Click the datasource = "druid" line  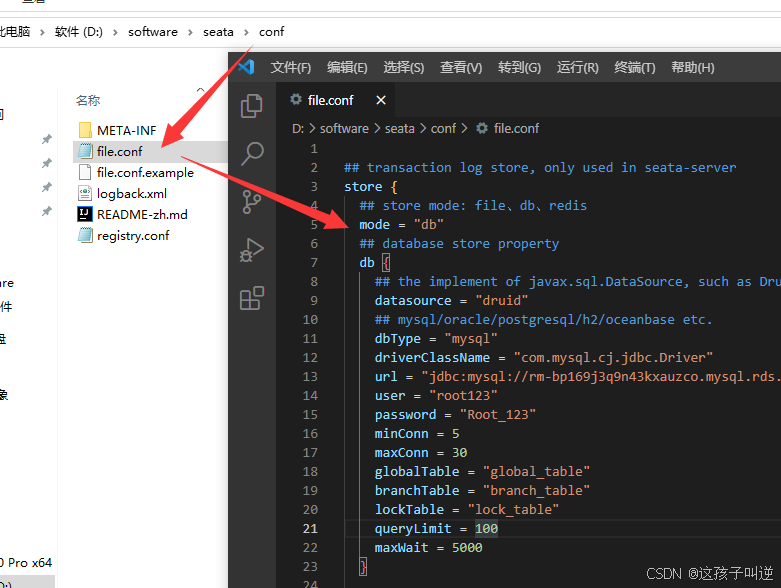(x=451, y=301)
